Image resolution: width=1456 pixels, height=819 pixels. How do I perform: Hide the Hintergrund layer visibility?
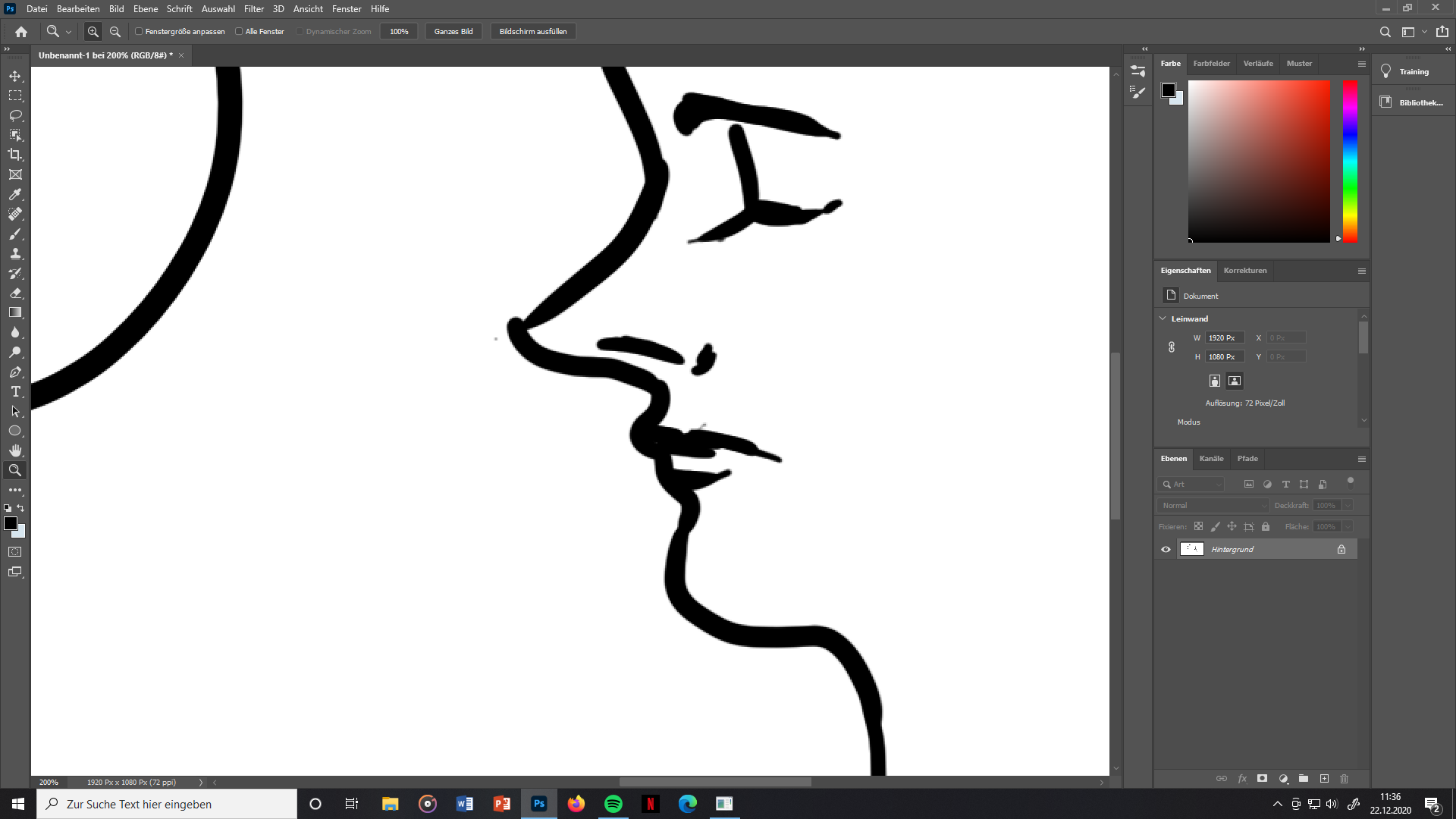[1166, 549]
